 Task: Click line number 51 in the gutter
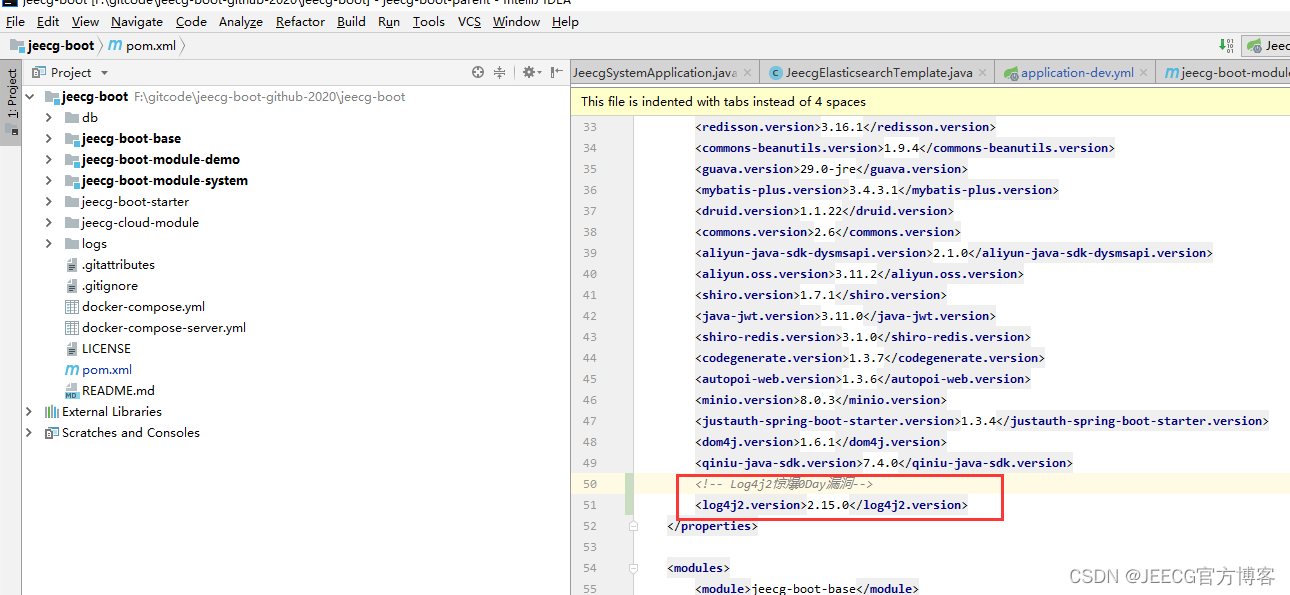[x=589, y=505]
